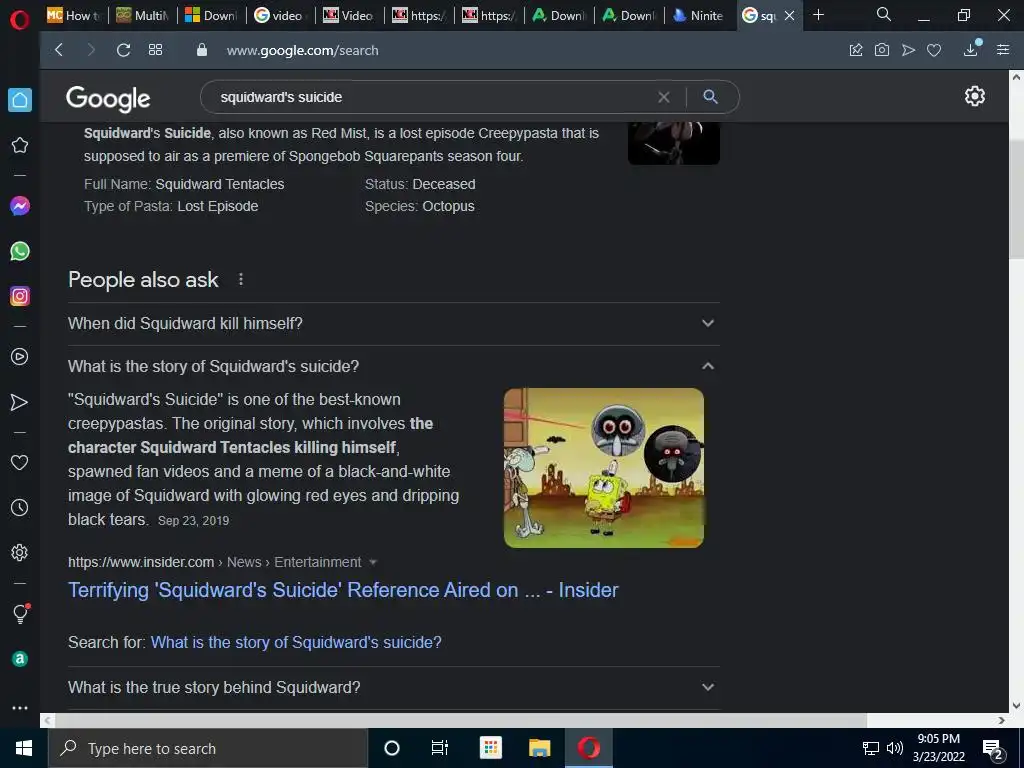Open speed dial grid icon in toolbar
The height and width of the screenshot is (768, 1024).
(x=155, y=50)
